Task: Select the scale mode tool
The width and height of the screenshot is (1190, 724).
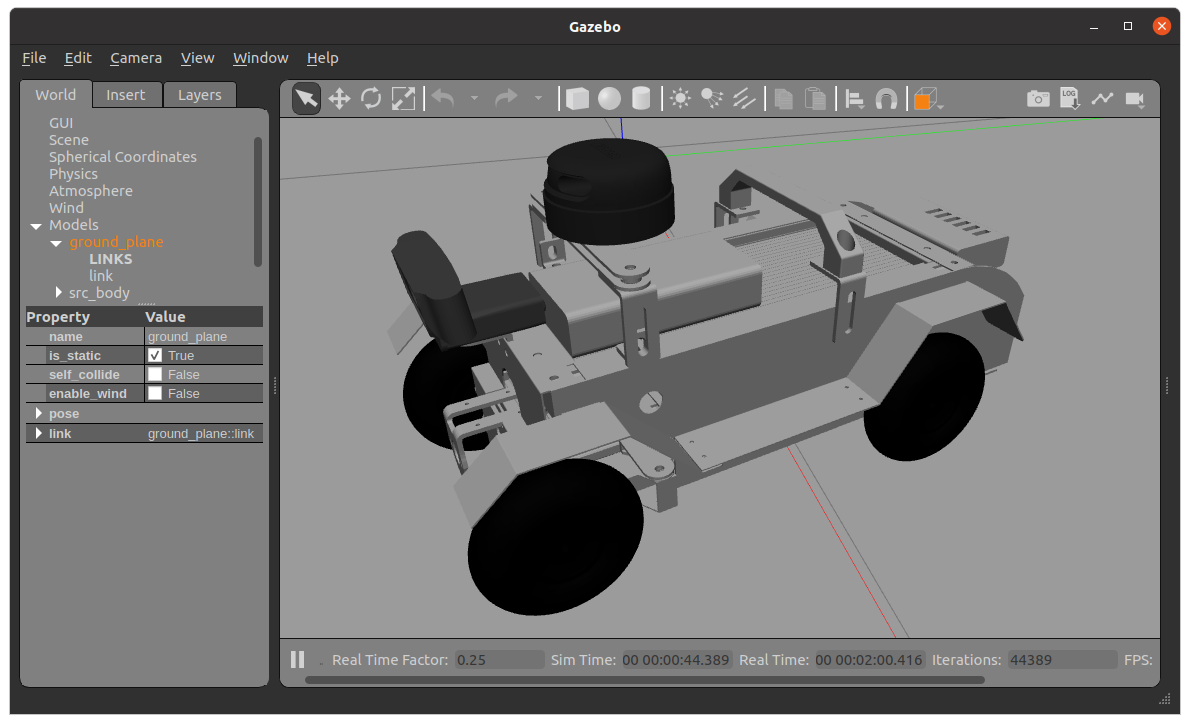Action: 403,98
